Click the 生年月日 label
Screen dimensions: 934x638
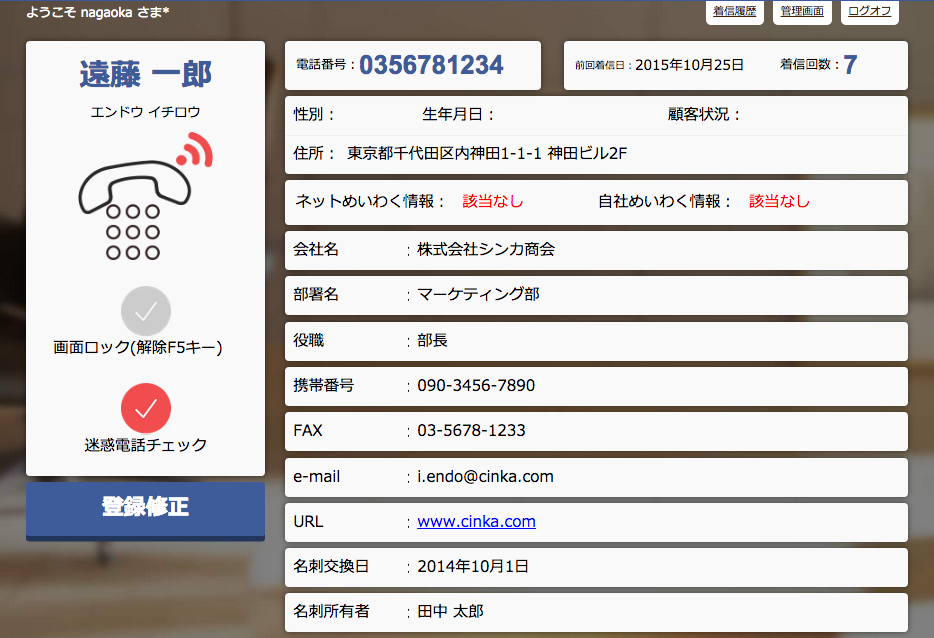(458, 114)
